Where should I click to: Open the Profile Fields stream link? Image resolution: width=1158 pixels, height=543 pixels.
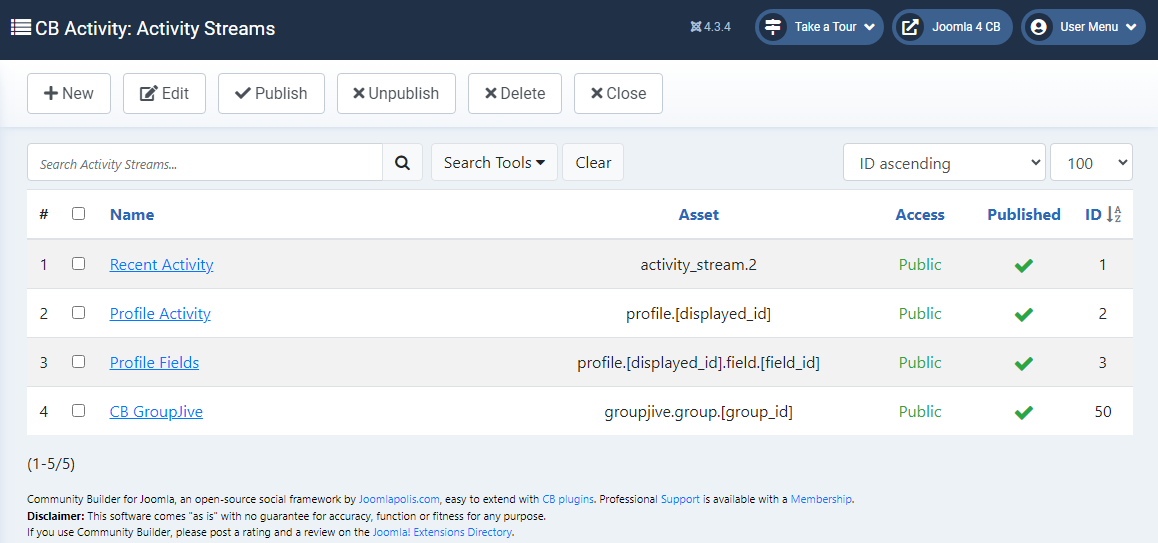154,363
